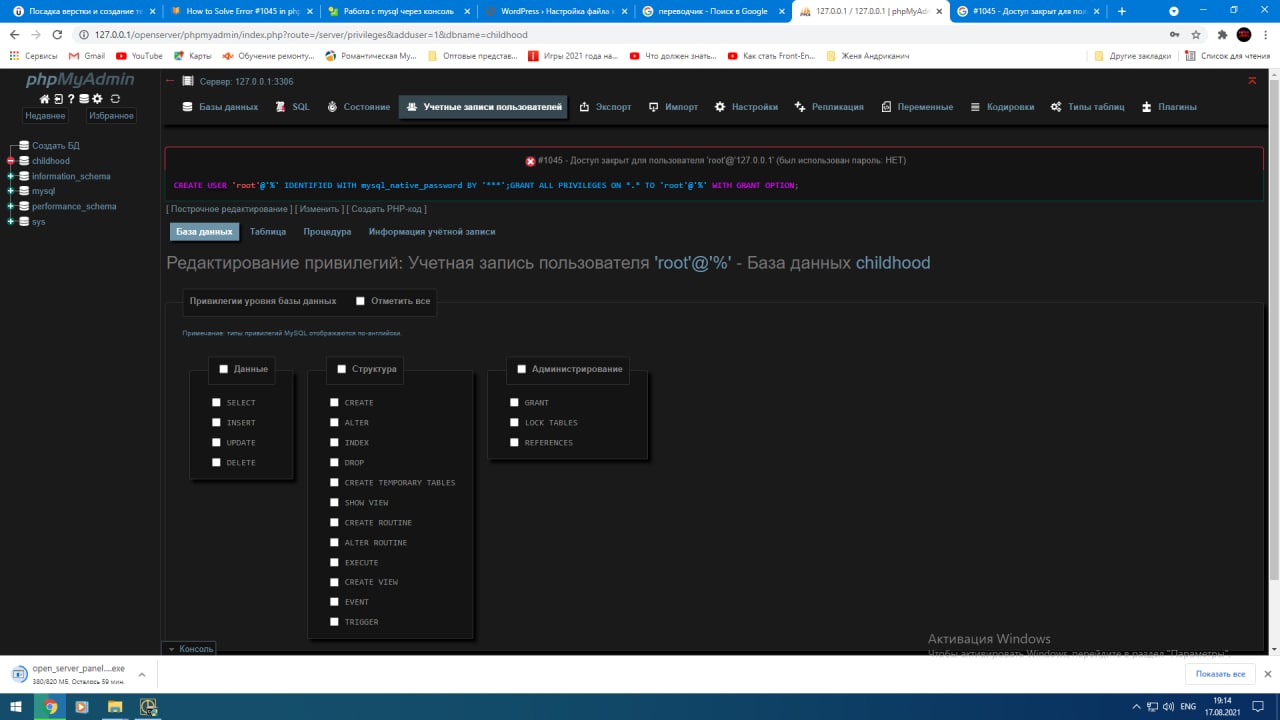Collapse the childhood database tree node
The width and height of the screenshot is (1280, 720).
[11, 161]
